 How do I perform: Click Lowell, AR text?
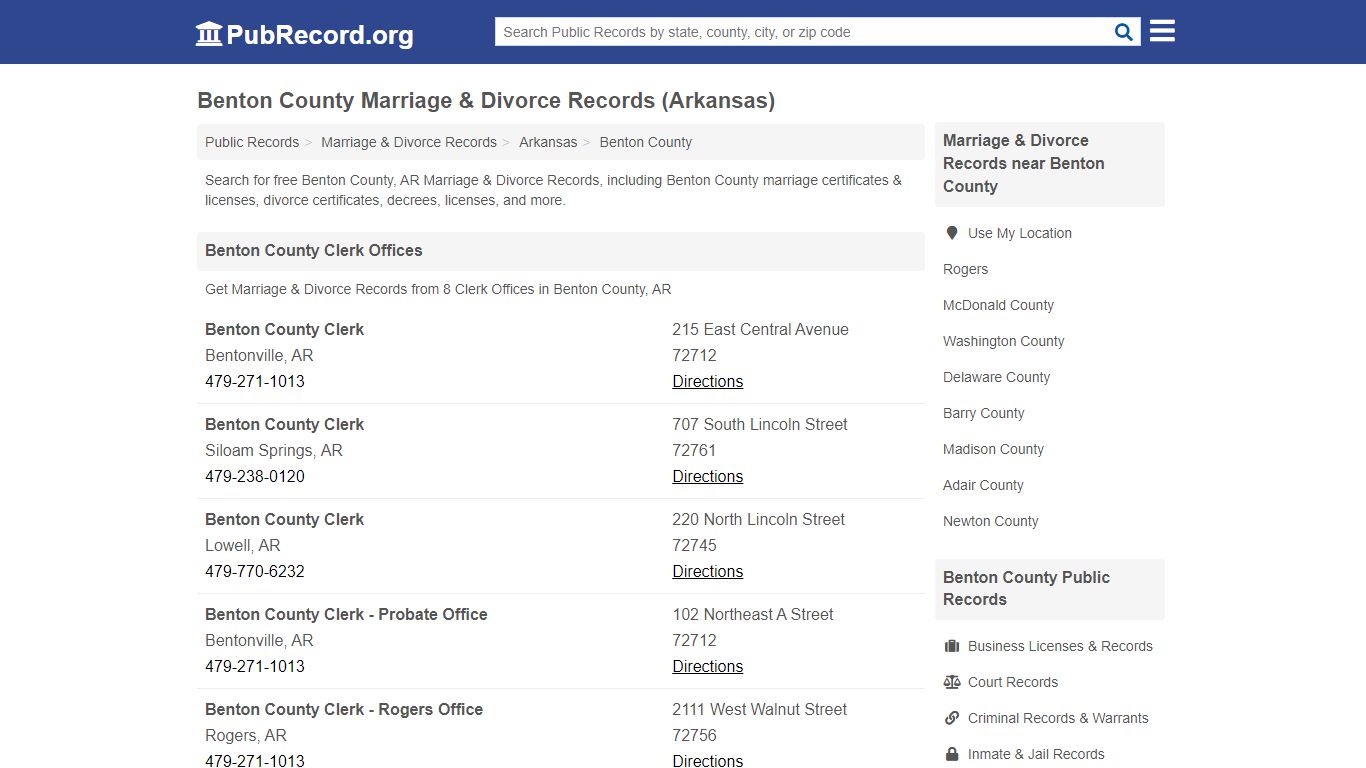(x=243, y=545)
